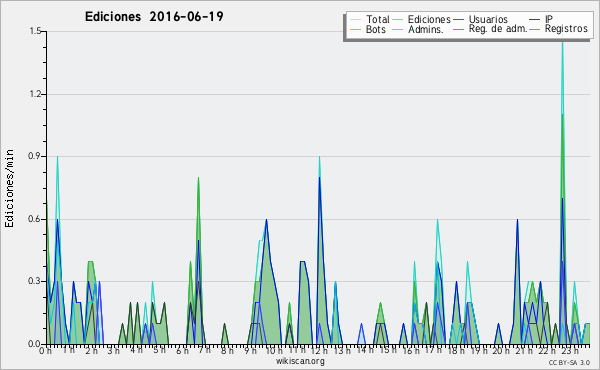Select the "Total" legend label
Viewport: 600px width, 370px height.
[x=378, y=19]
